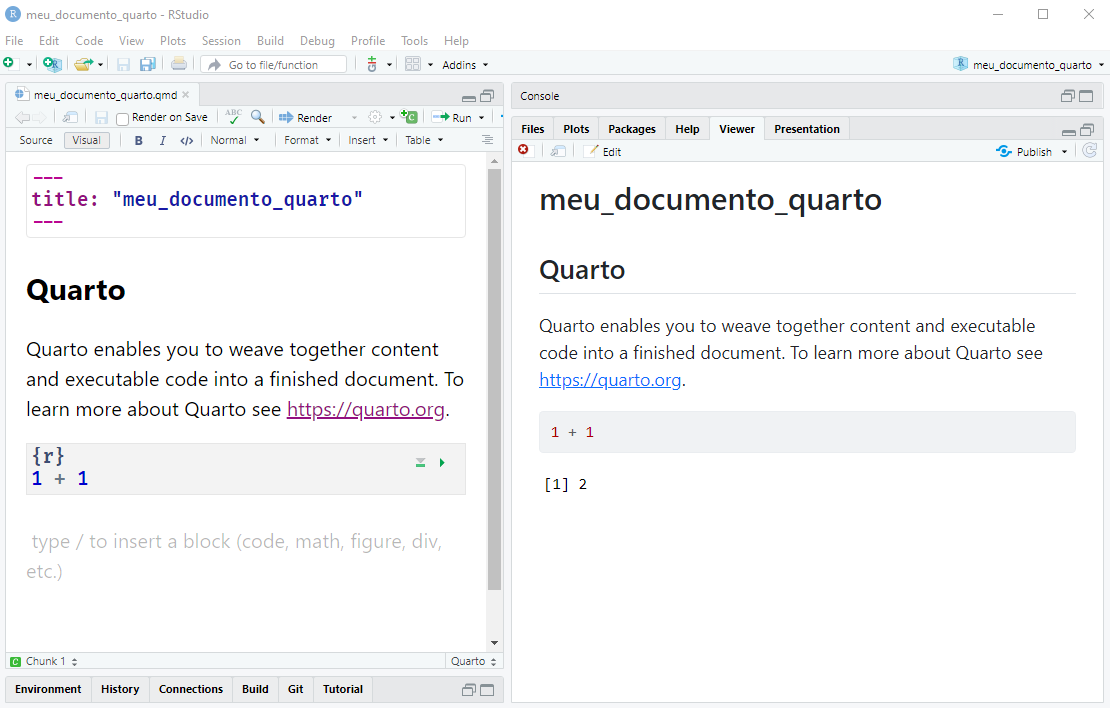This screenshot has height=708, width=1110.
Task: Show the document outline
Action: pos(487,140)
